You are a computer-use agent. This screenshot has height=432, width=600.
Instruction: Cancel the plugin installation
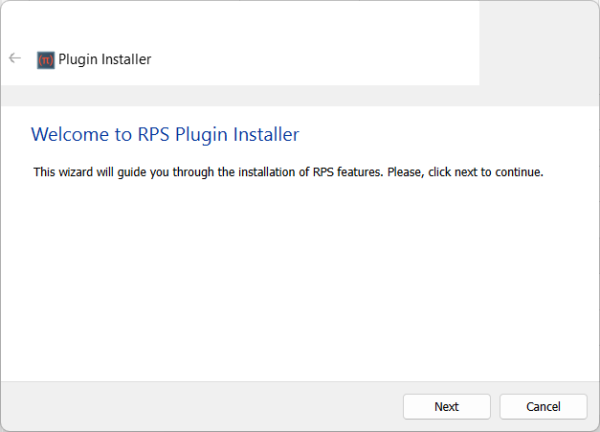543,406
